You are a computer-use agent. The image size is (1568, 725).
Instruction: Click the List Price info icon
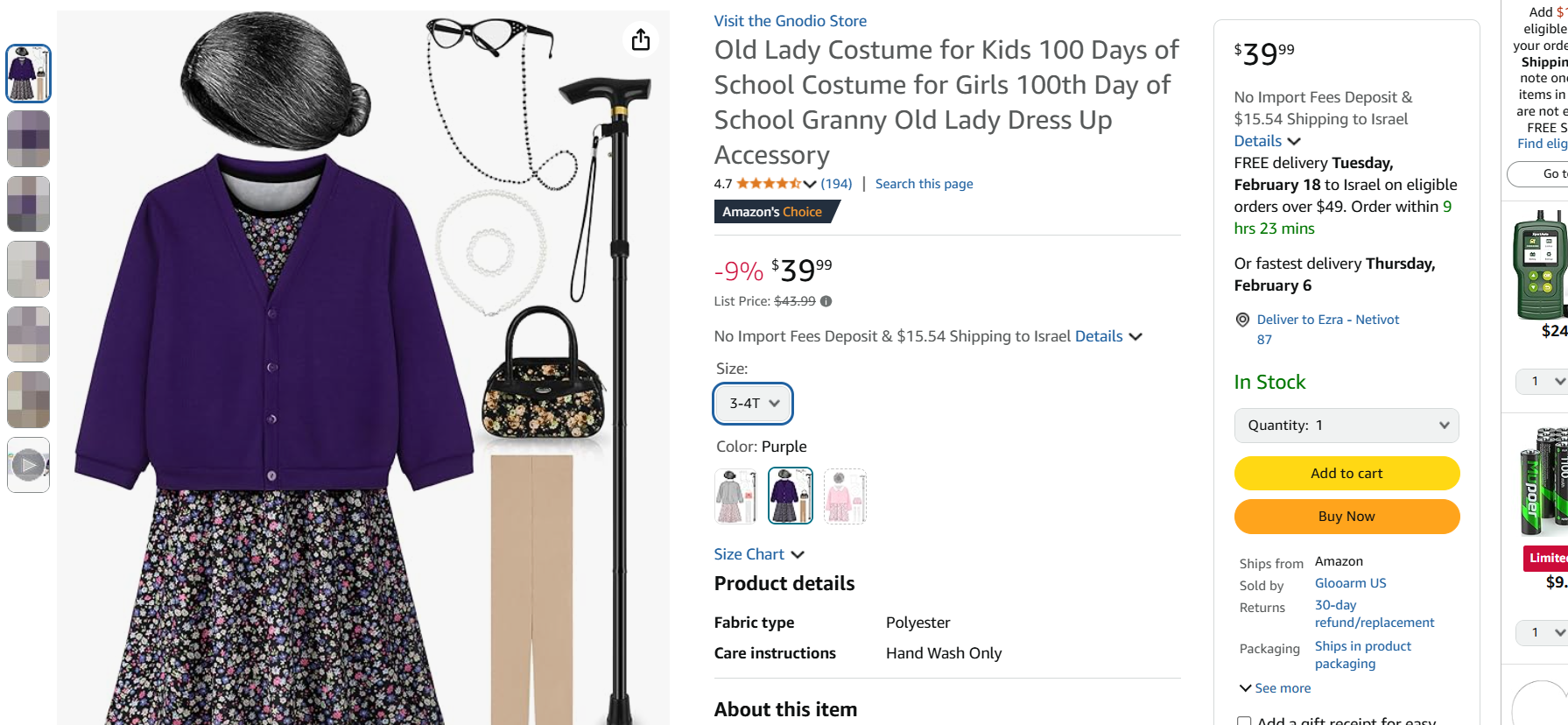pos(826,301)
